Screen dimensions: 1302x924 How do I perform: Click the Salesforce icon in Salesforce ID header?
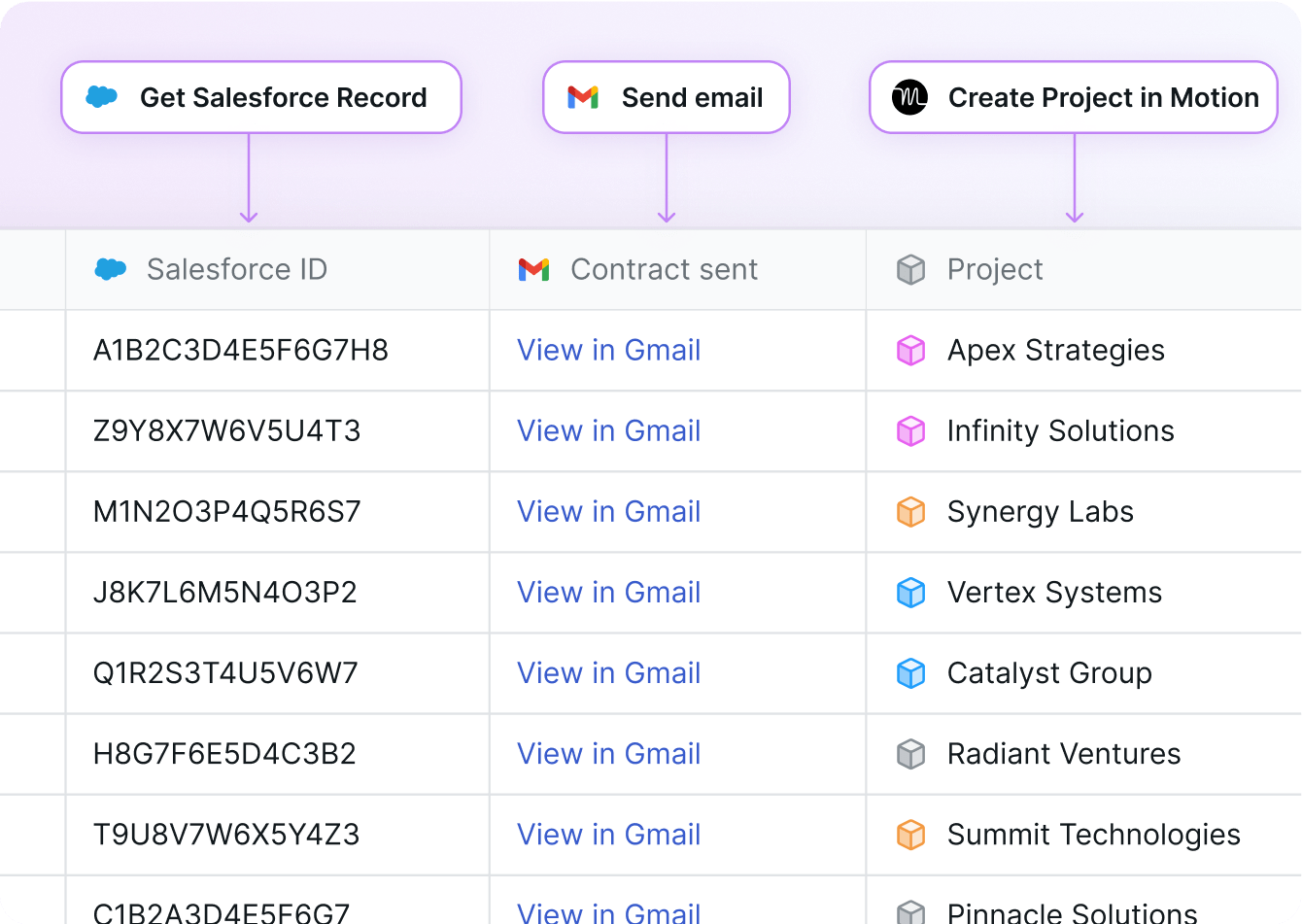111,269
